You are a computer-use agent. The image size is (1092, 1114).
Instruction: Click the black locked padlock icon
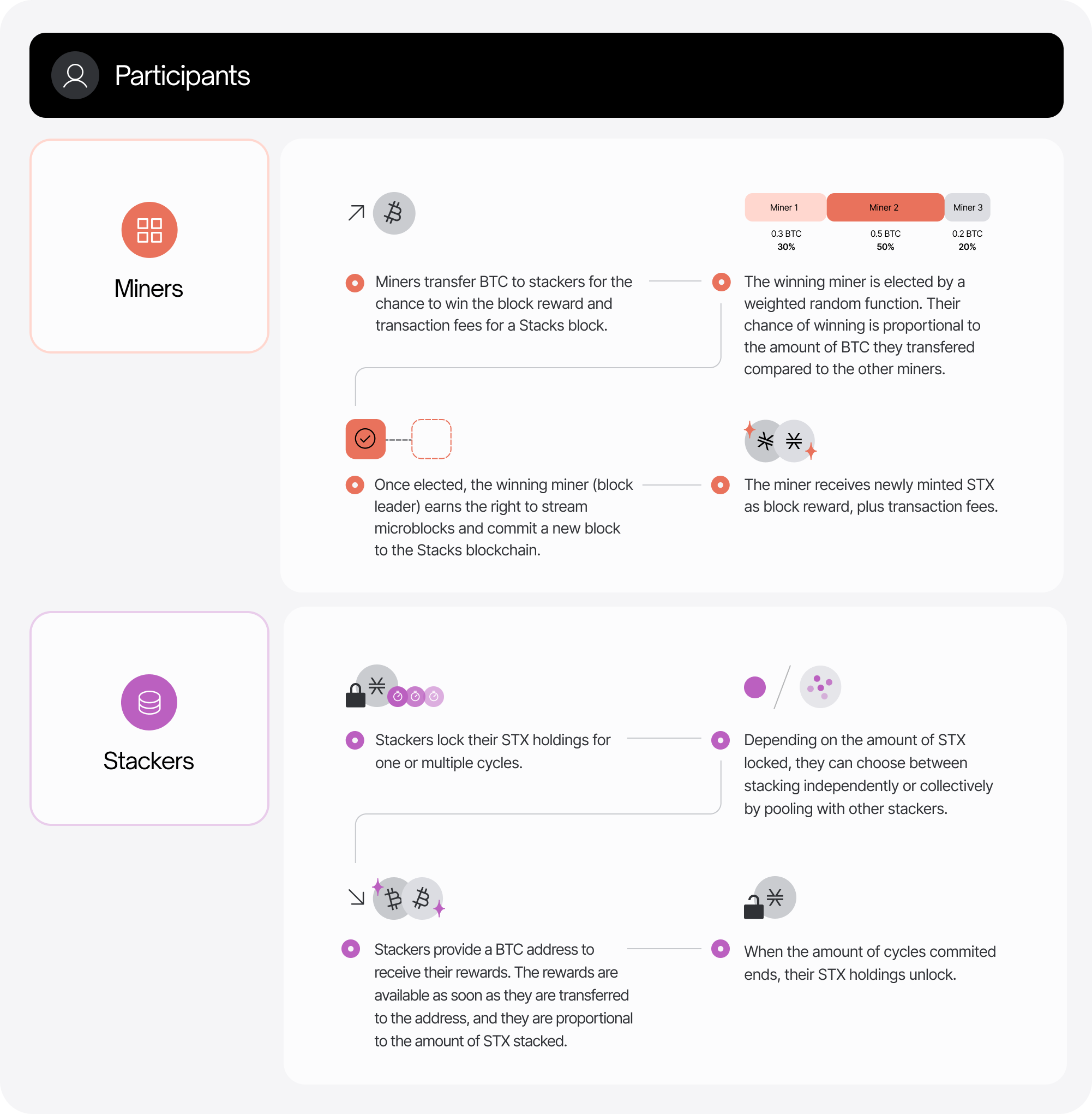tap(356, 696)
